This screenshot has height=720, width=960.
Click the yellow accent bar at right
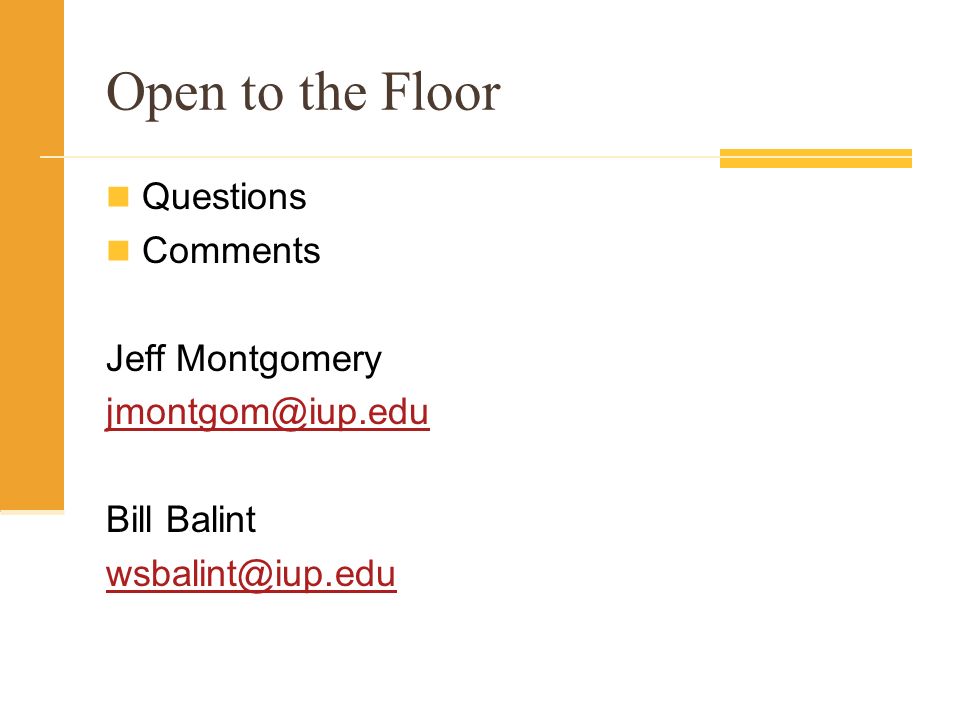(816, 158)
